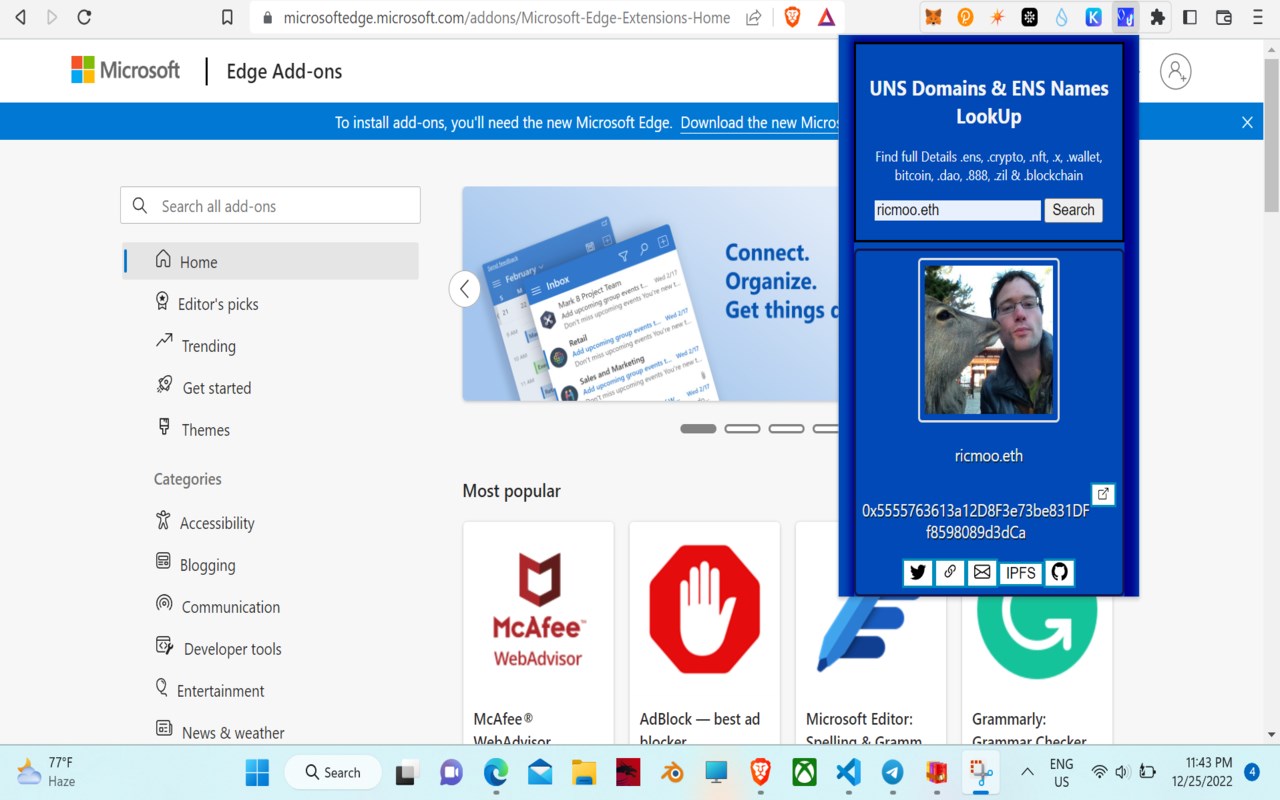Open the Extensions puzzle piece menu
The width and height of the screenshot is (1280, 800).
pyautogui.click(x=1158, y=17)
